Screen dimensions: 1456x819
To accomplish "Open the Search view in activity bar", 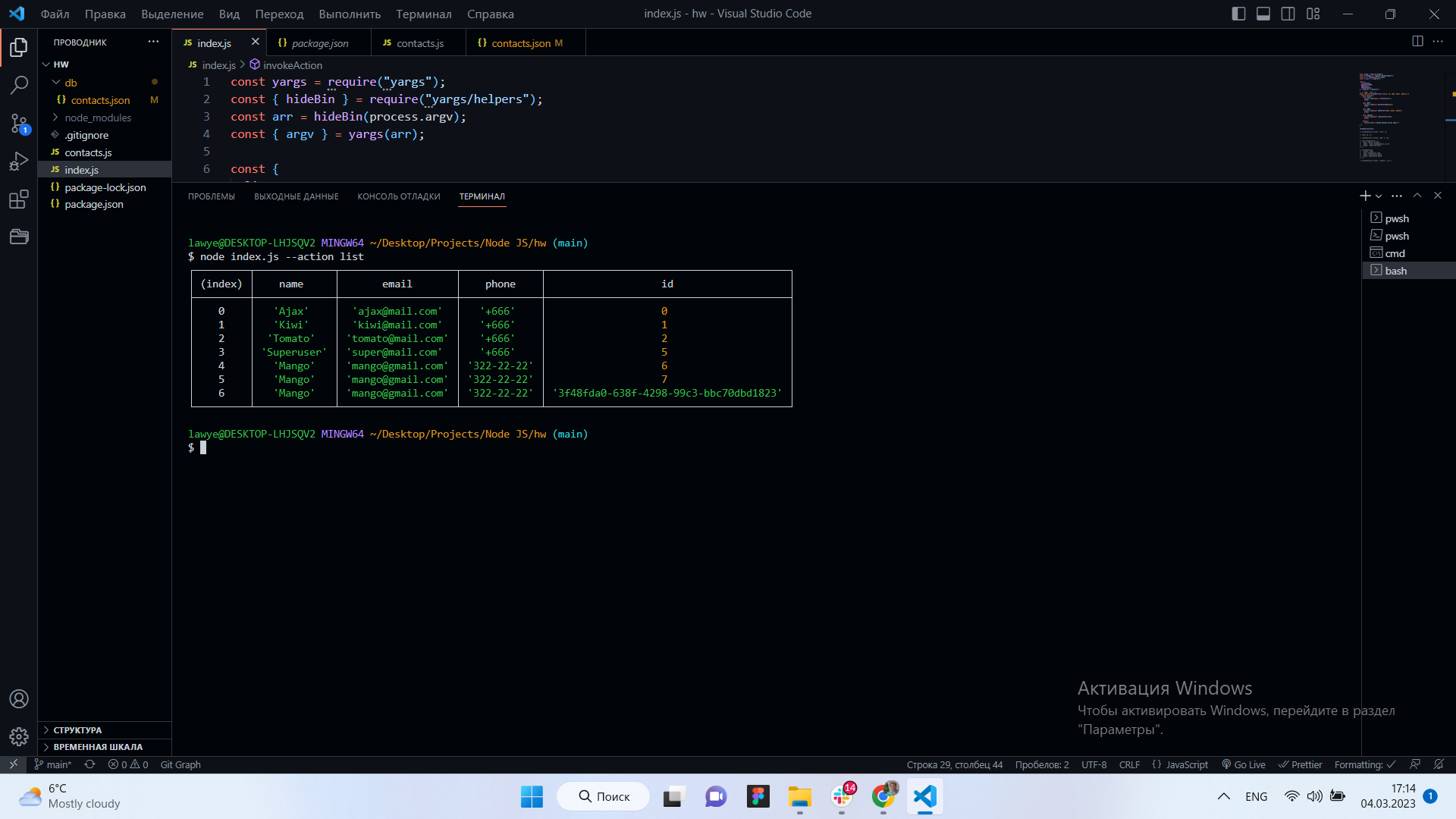I will 19,85.
